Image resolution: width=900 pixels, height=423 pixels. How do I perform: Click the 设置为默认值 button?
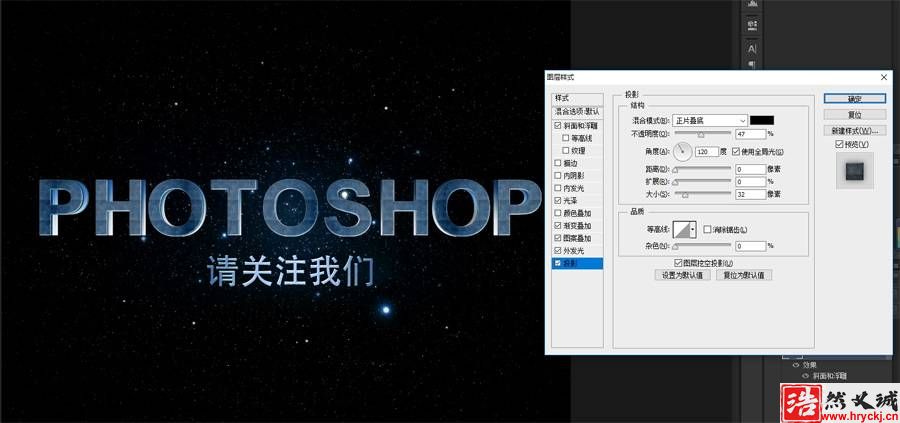(682, 275)
